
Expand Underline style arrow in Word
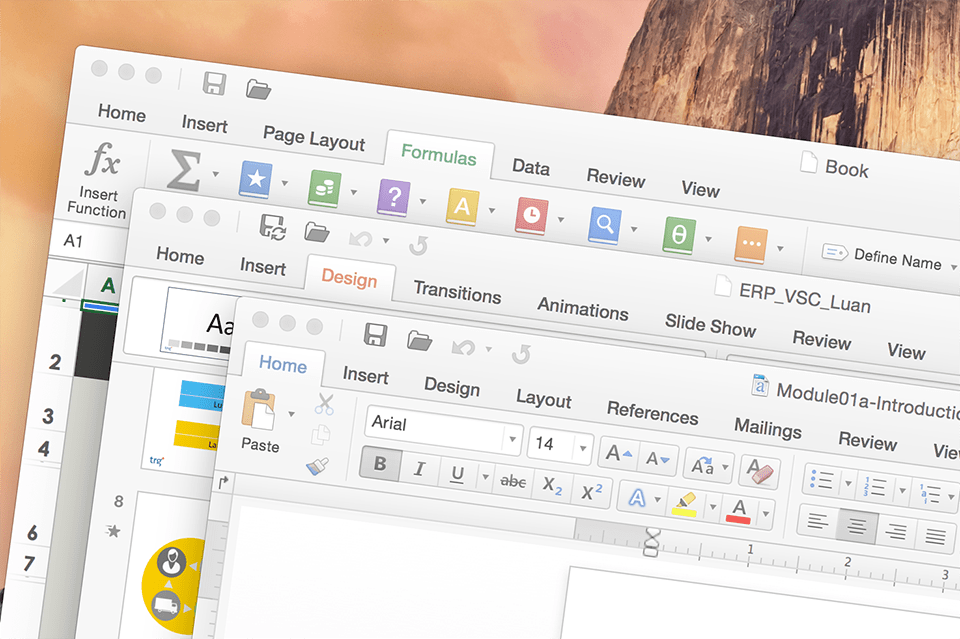pyautogui.click(x=485, y=477)
